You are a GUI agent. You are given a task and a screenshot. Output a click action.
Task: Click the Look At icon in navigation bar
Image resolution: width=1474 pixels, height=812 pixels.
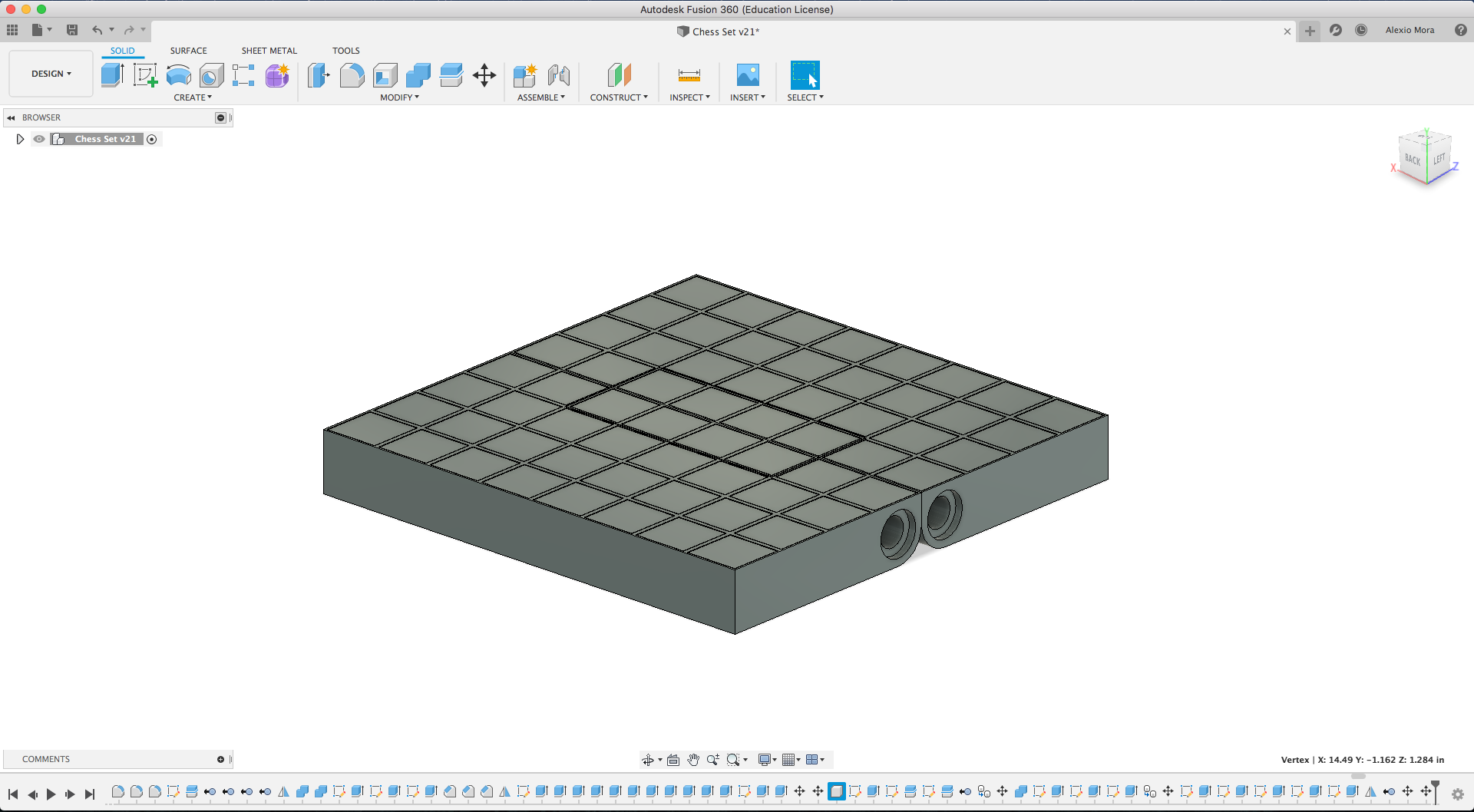tap(673, 760)
